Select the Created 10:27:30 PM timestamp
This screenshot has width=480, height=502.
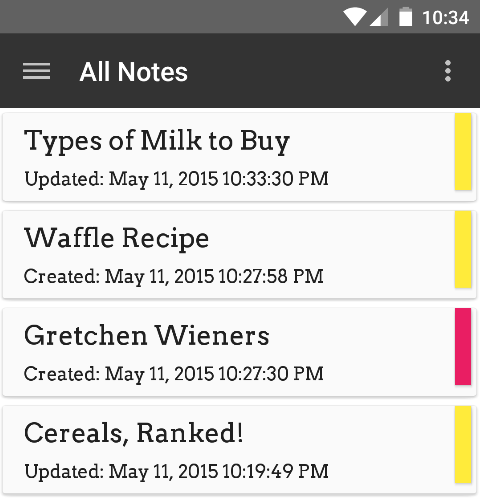pos(174,374)
